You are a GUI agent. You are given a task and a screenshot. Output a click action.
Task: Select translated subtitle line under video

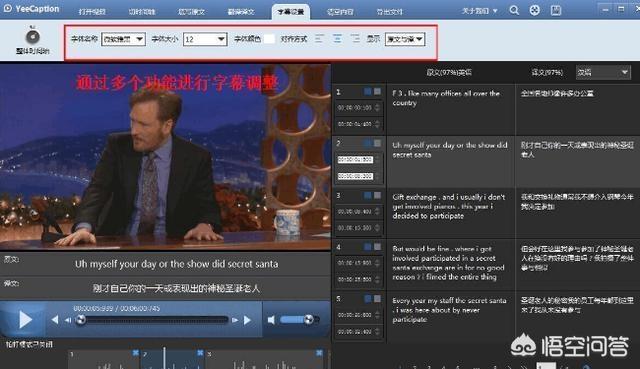pyautogui.click(x=176, y=288)
